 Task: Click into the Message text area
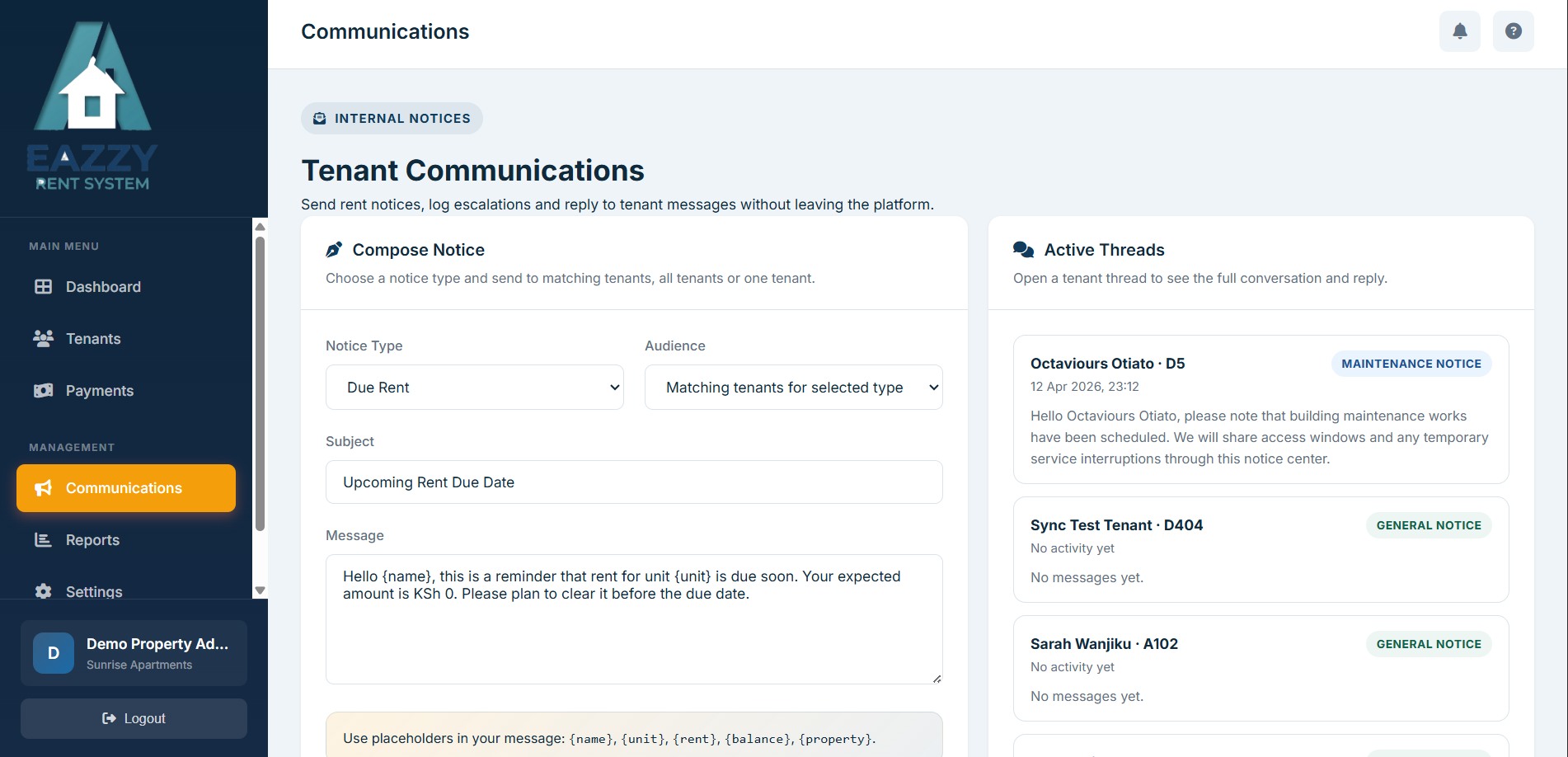634,619
